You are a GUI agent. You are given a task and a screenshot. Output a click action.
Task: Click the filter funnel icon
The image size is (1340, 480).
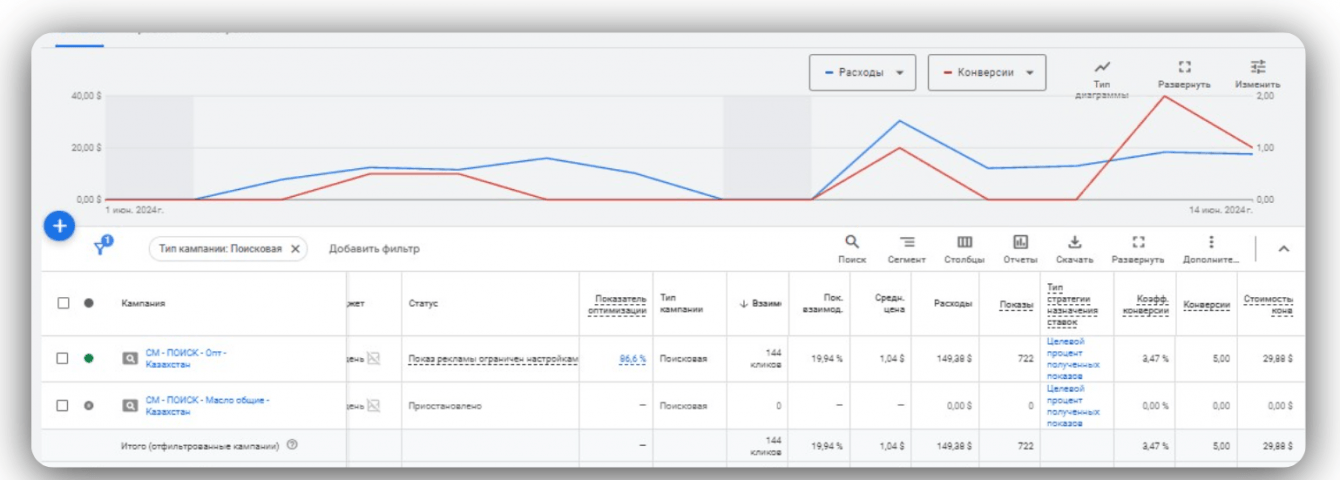click(100, 248)
